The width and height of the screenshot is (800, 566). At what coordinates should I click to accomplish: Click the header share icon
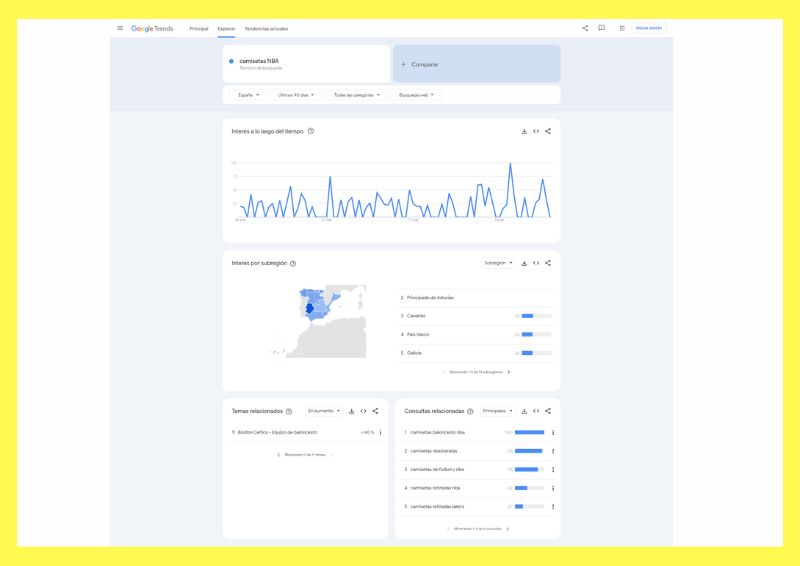(x=585, y=28)
